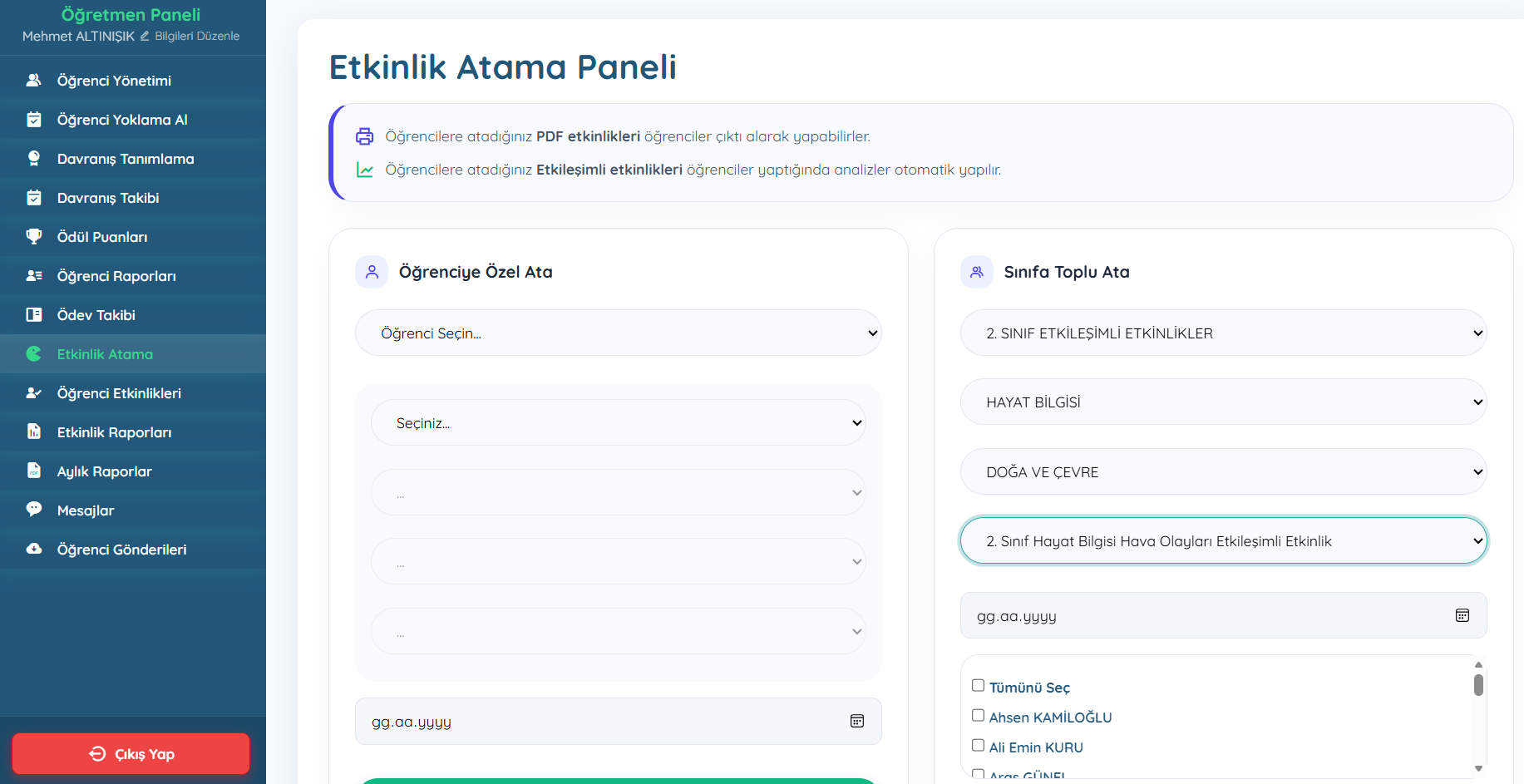Go to Etkinlik Raporları menu item
The image size is (1524, 784).
click(114, 432)
